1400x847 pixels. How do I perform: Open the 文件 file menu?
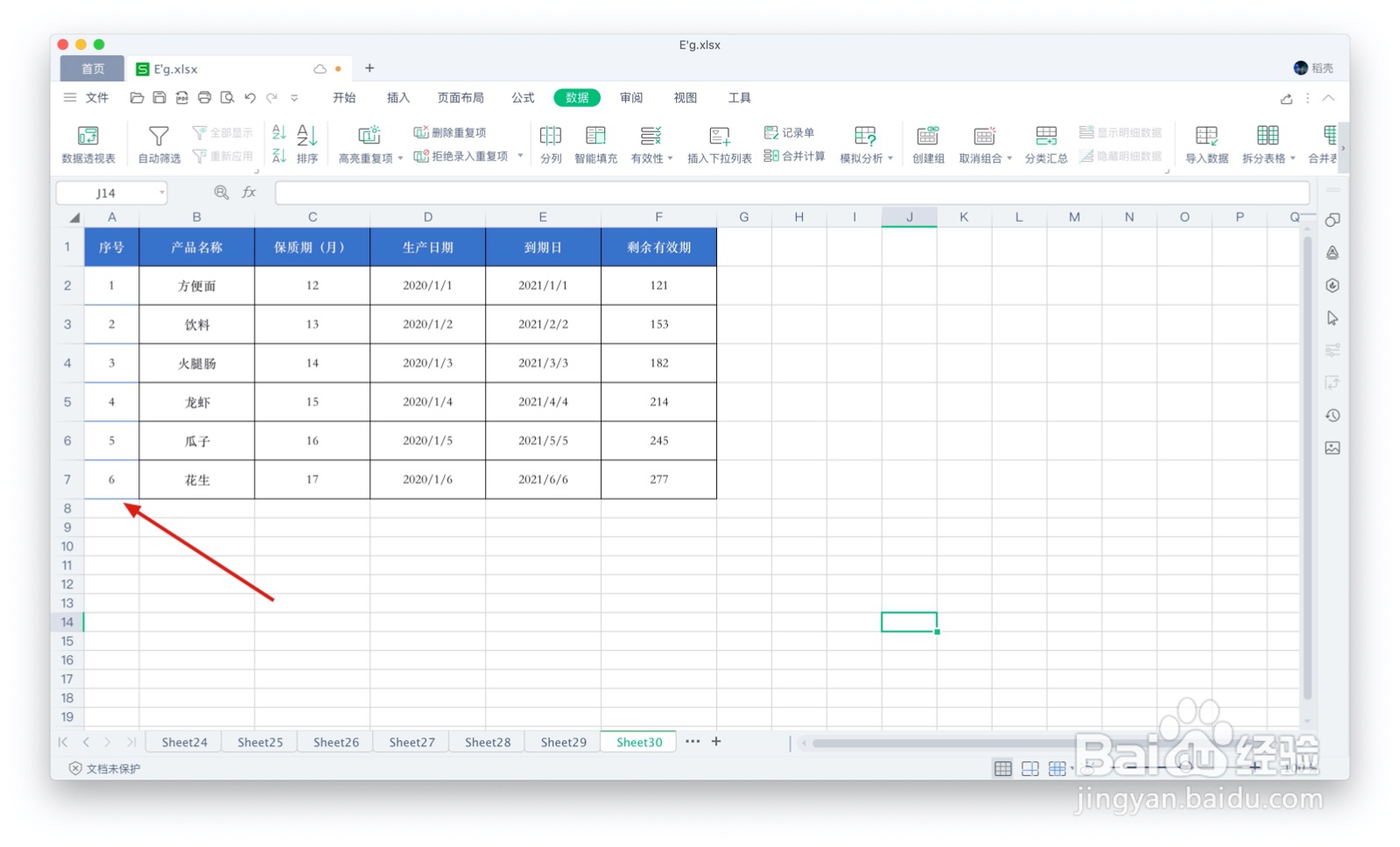coord(86,97)
